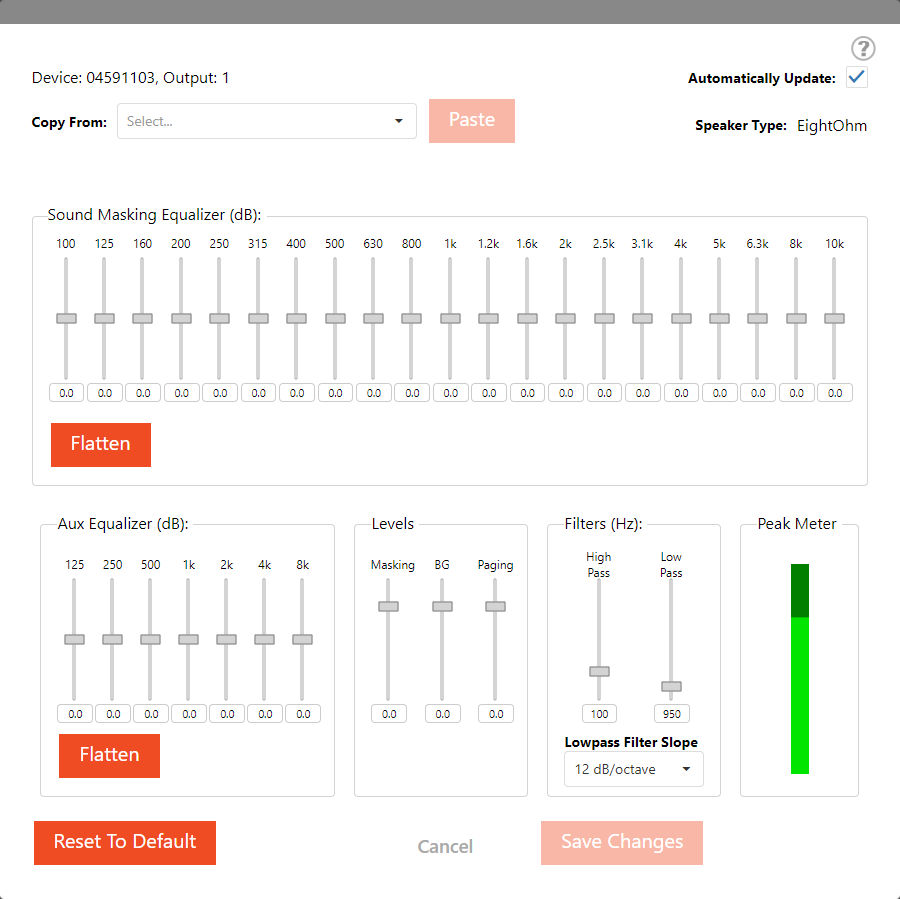The width and height of the screenshot is (900, 899).
Task: Click the Paging level slider handle
Action: (x=495, y=607)
